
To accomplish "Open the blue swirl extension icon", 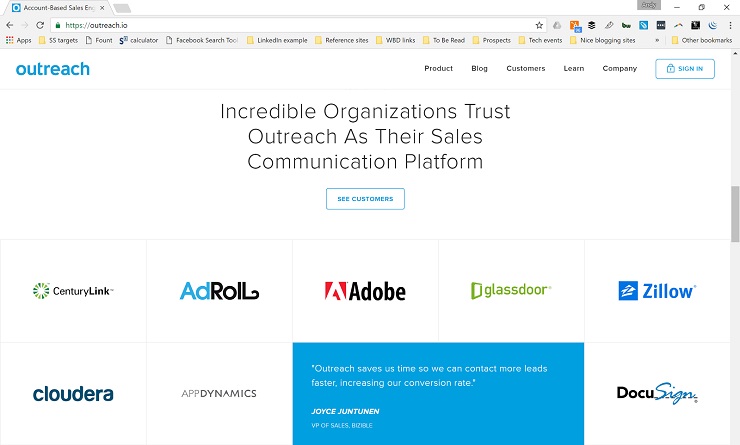I will (x=713, y=25).
